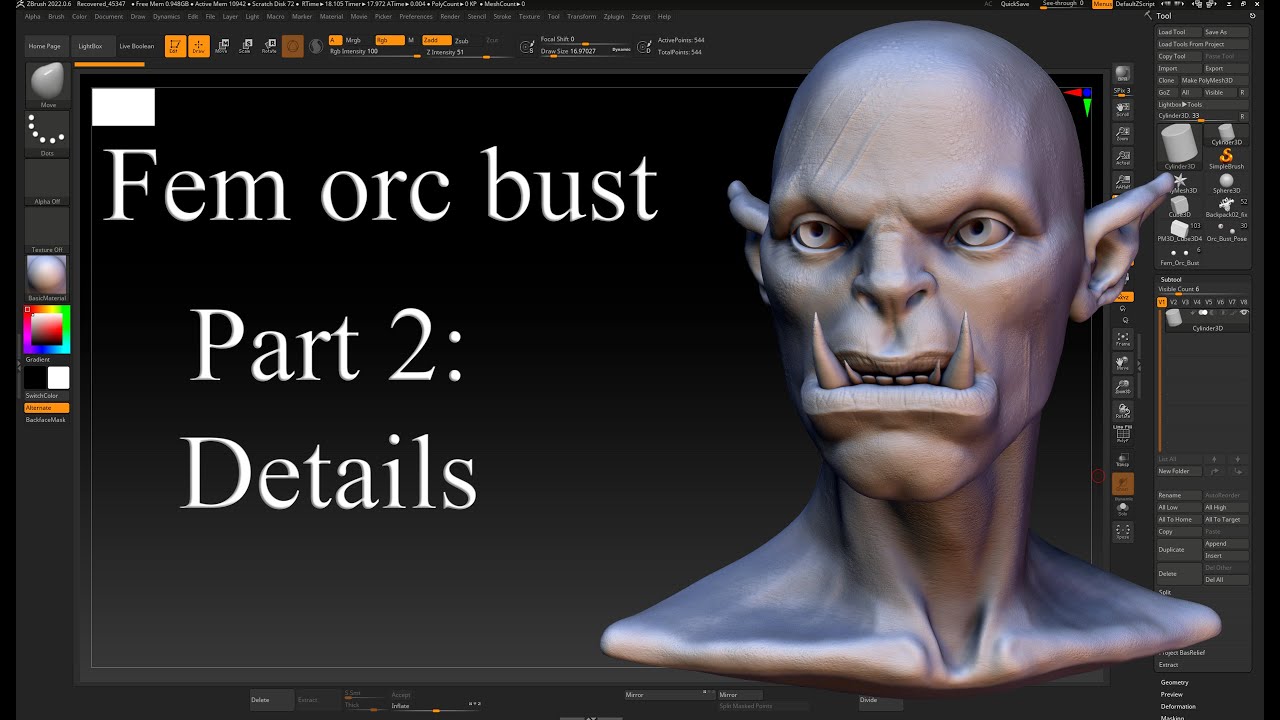The height and width of the screenshot is (720, 1280).
Task: Activate Draw mode button
Action: point(199,45)
